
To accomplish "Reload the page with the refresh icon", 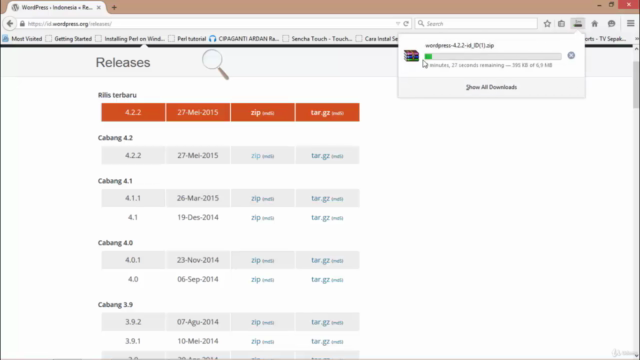I will 406,24.
